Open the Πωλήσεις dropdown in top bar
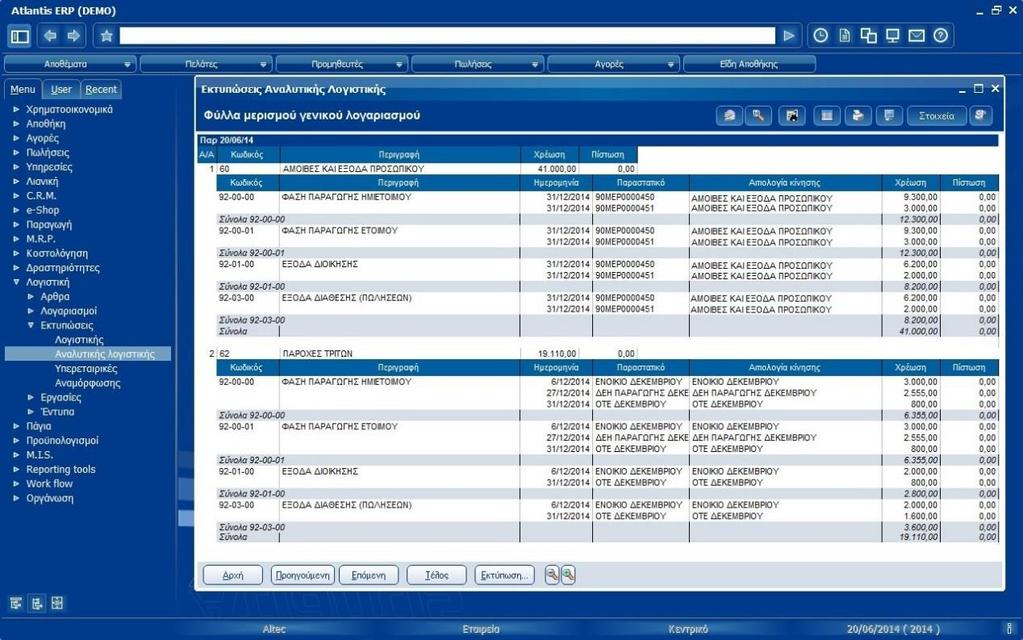Viewport: 1023px width, 640px height. click(477, 64)
